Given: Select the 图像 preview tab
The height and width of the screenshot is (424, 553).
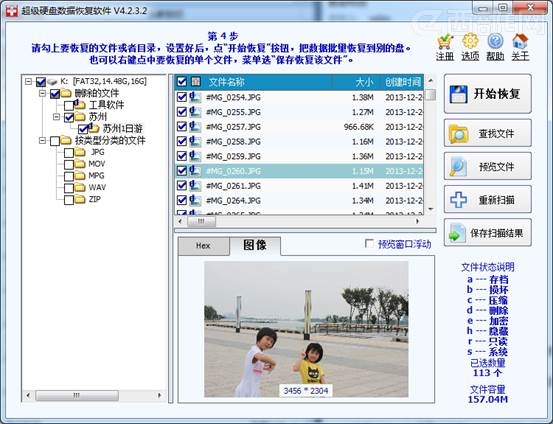Looking at the screenshot, I should [255, 245].
